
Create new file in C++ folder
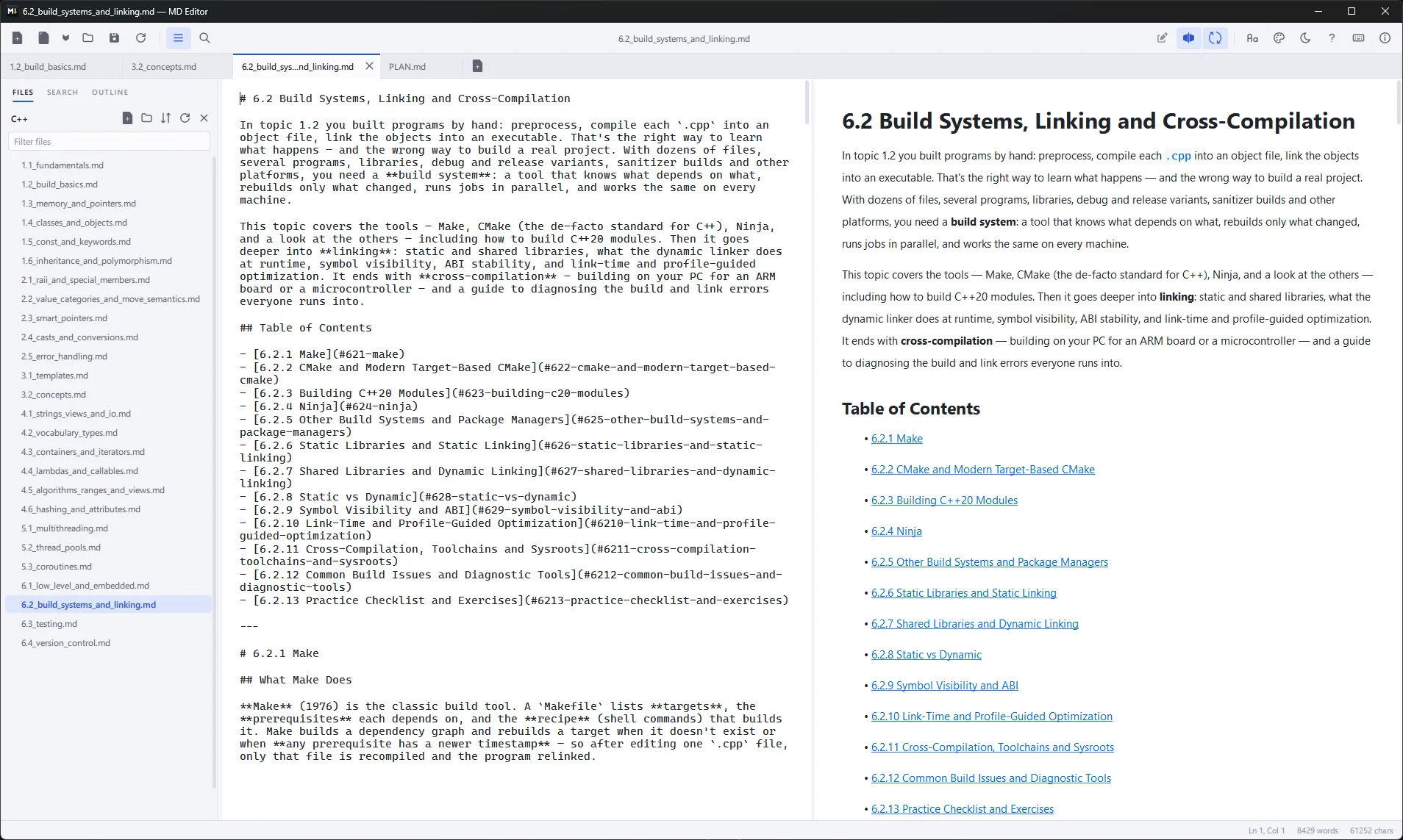(127, 118)
